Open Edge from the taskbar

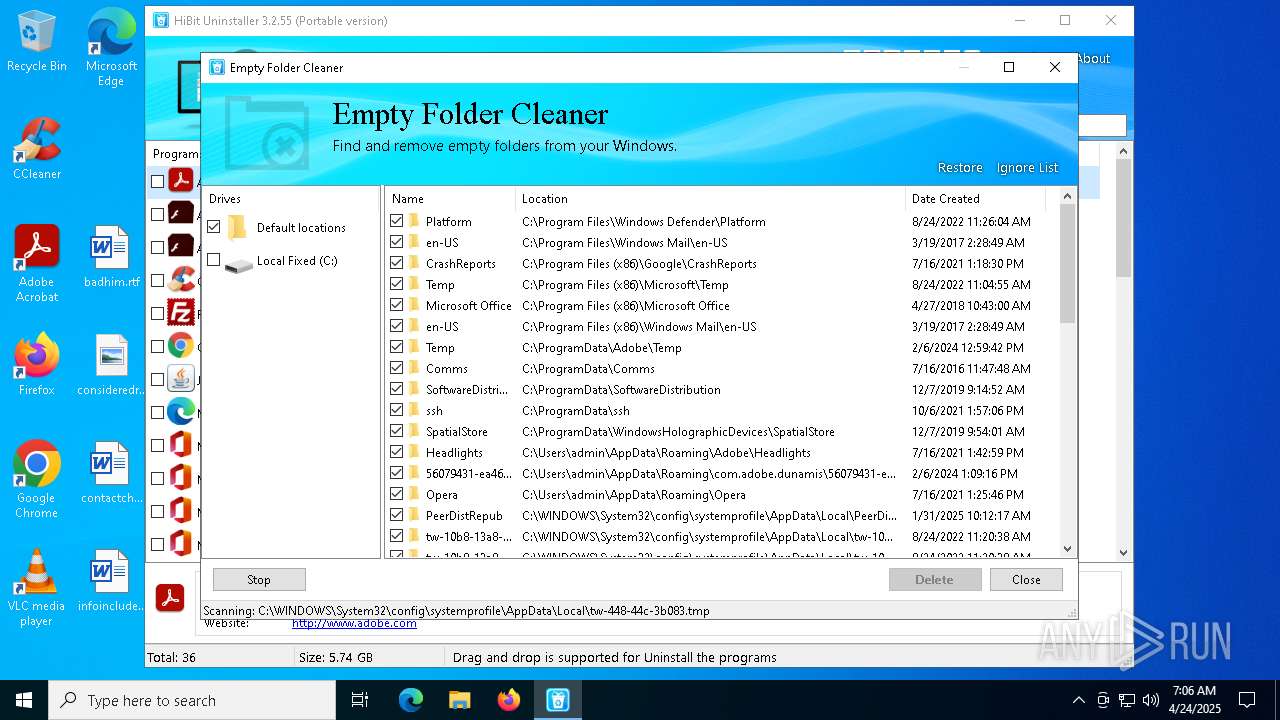410,700
